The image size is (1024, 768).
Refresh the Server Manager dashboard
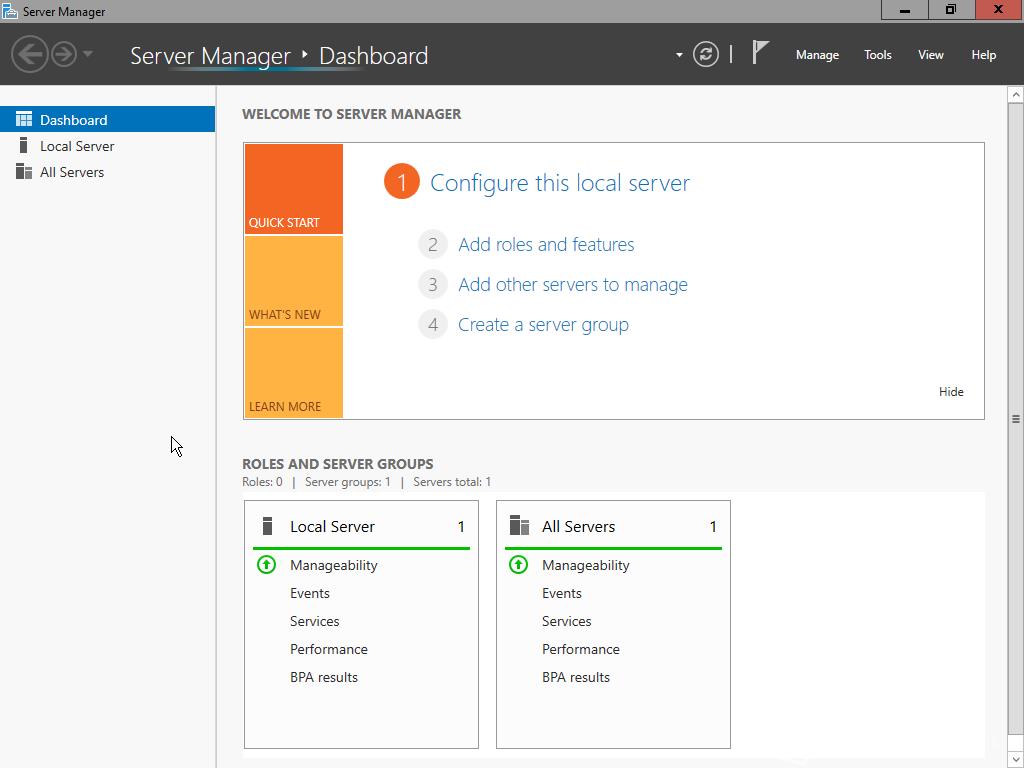coord(705,54)
